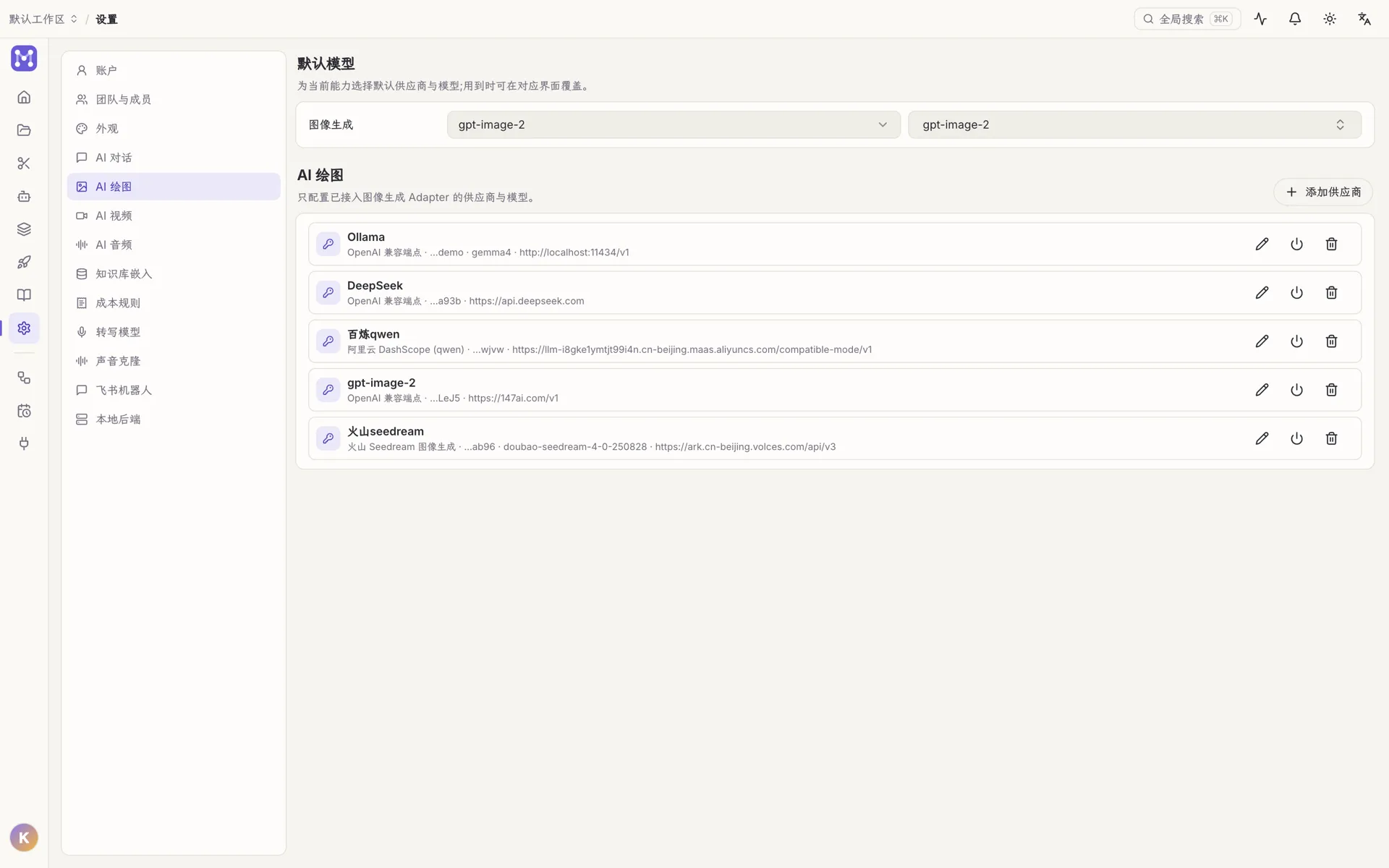Open the 团队与成员 settings section

point(174,99)
